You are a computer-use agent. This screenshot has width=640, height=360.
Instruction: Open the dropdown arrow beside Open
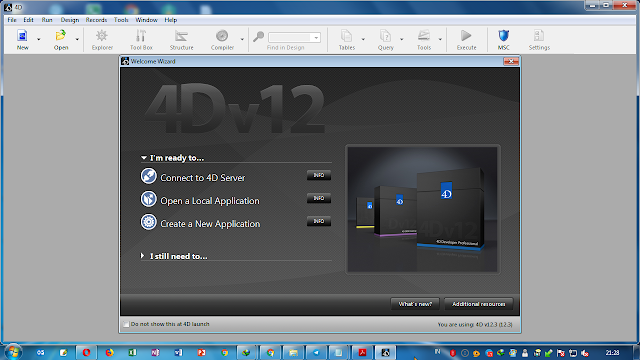[x=77, y=39]
